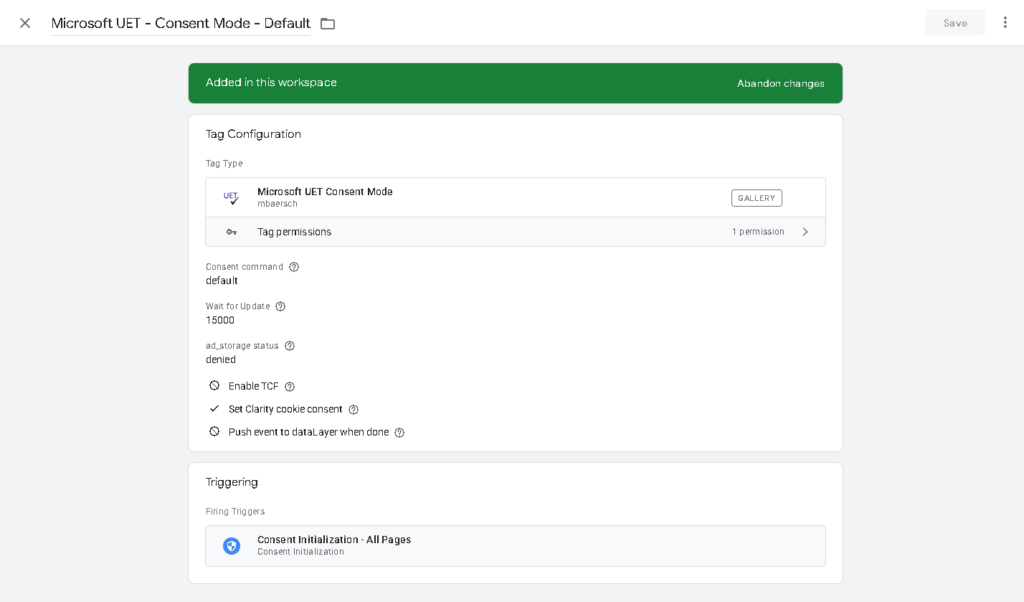The image size is (1024, 602).
Task: Click Abandon changes link
Action: click(780, 83)
